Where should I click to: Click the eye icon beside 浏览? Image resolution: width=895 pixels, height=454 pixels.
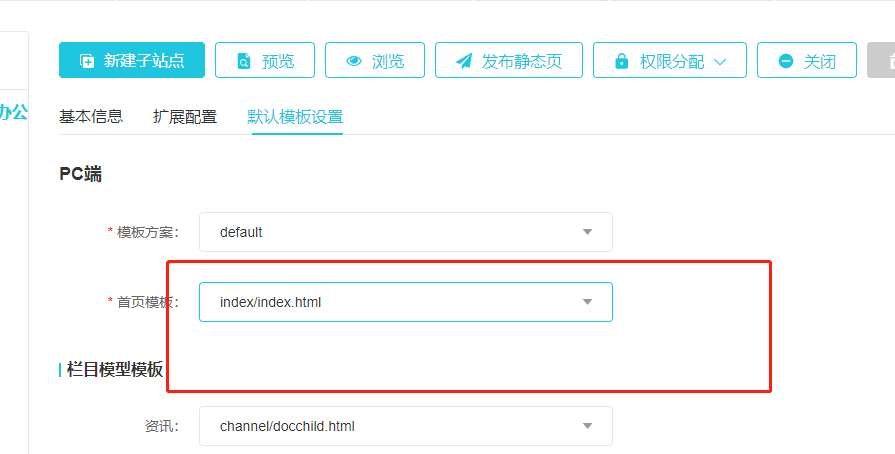354,61
